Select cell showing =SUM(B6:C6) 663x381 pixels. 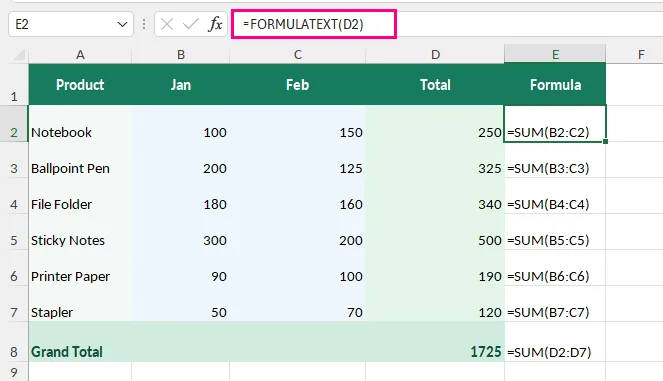click(x=555, y=268)
